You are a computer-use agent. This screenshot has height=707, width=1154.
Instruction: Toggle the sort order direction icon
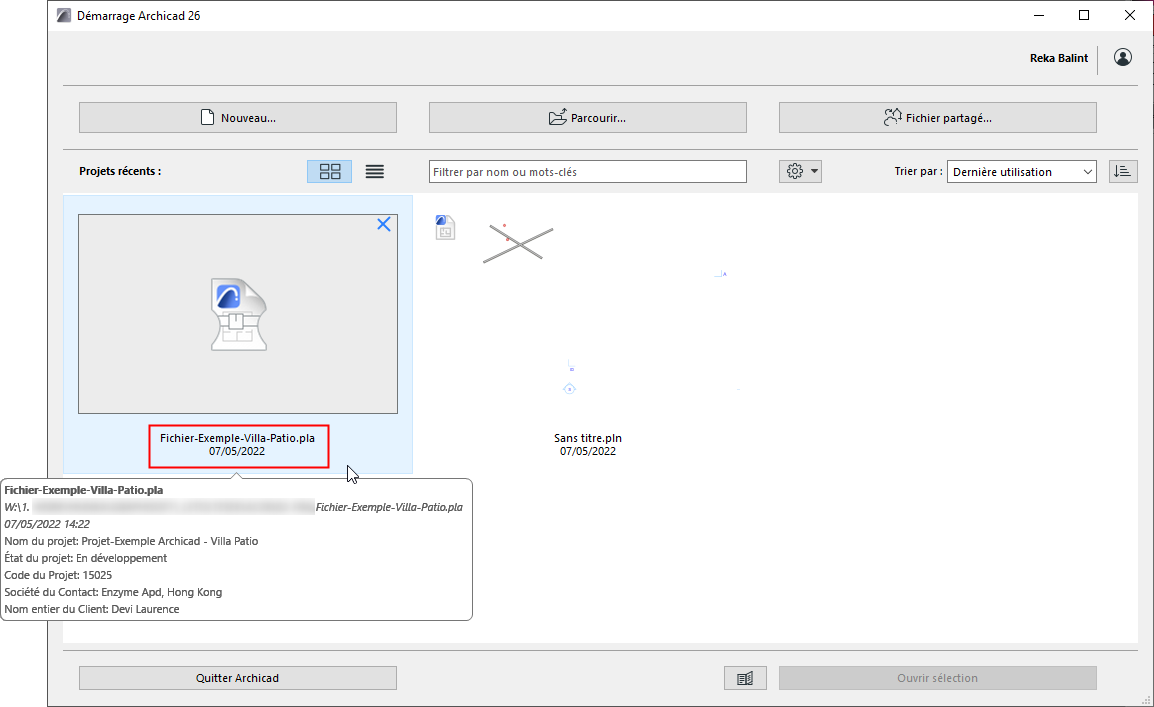click(1123, 171)
